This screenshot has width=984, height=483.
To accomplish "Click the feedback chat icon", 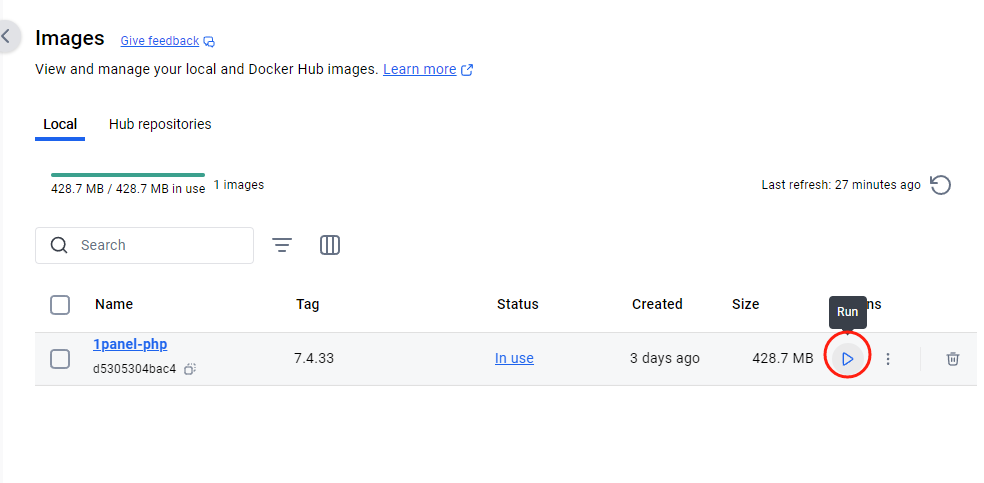I will pos(209,41).
